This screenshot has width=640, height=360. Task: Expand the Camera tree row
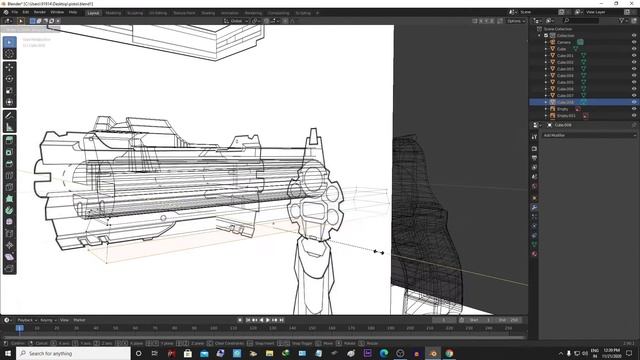[546, 42]
